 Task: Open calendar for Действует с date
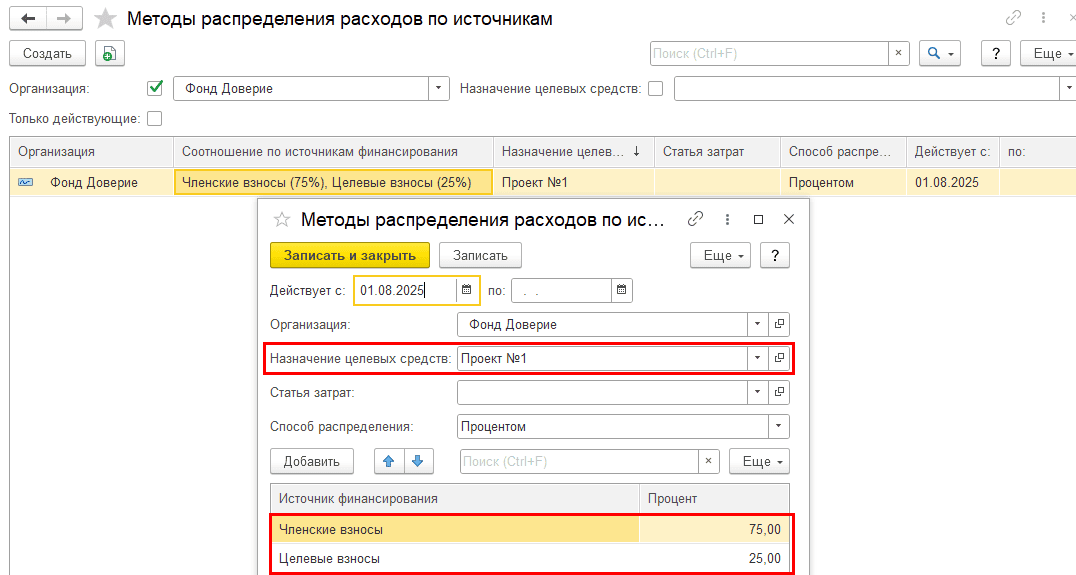[x=466, y=290]
